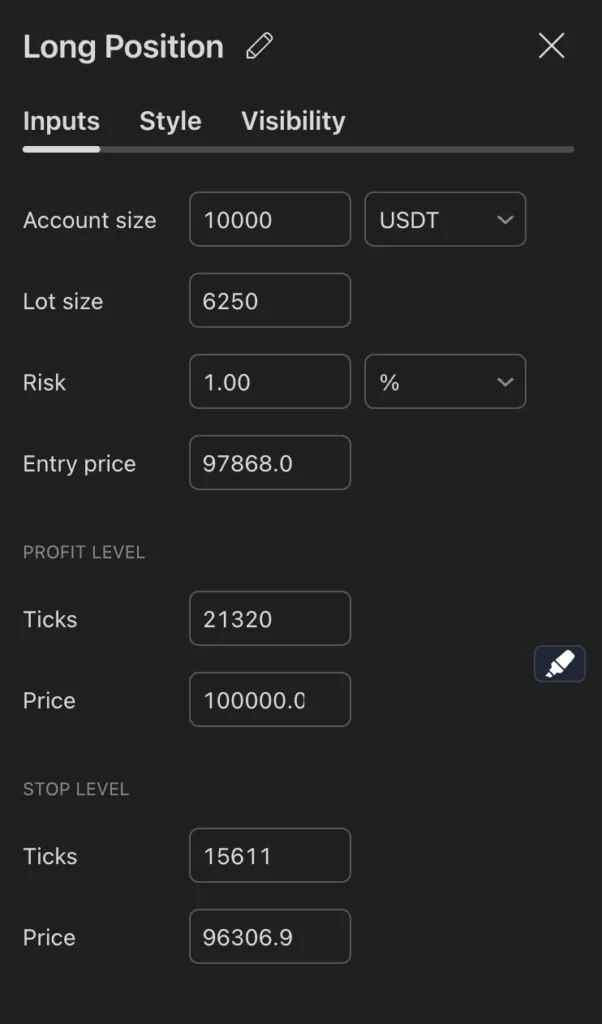
Task: Close the Long Position settings dialog
Action: point(551,46)
